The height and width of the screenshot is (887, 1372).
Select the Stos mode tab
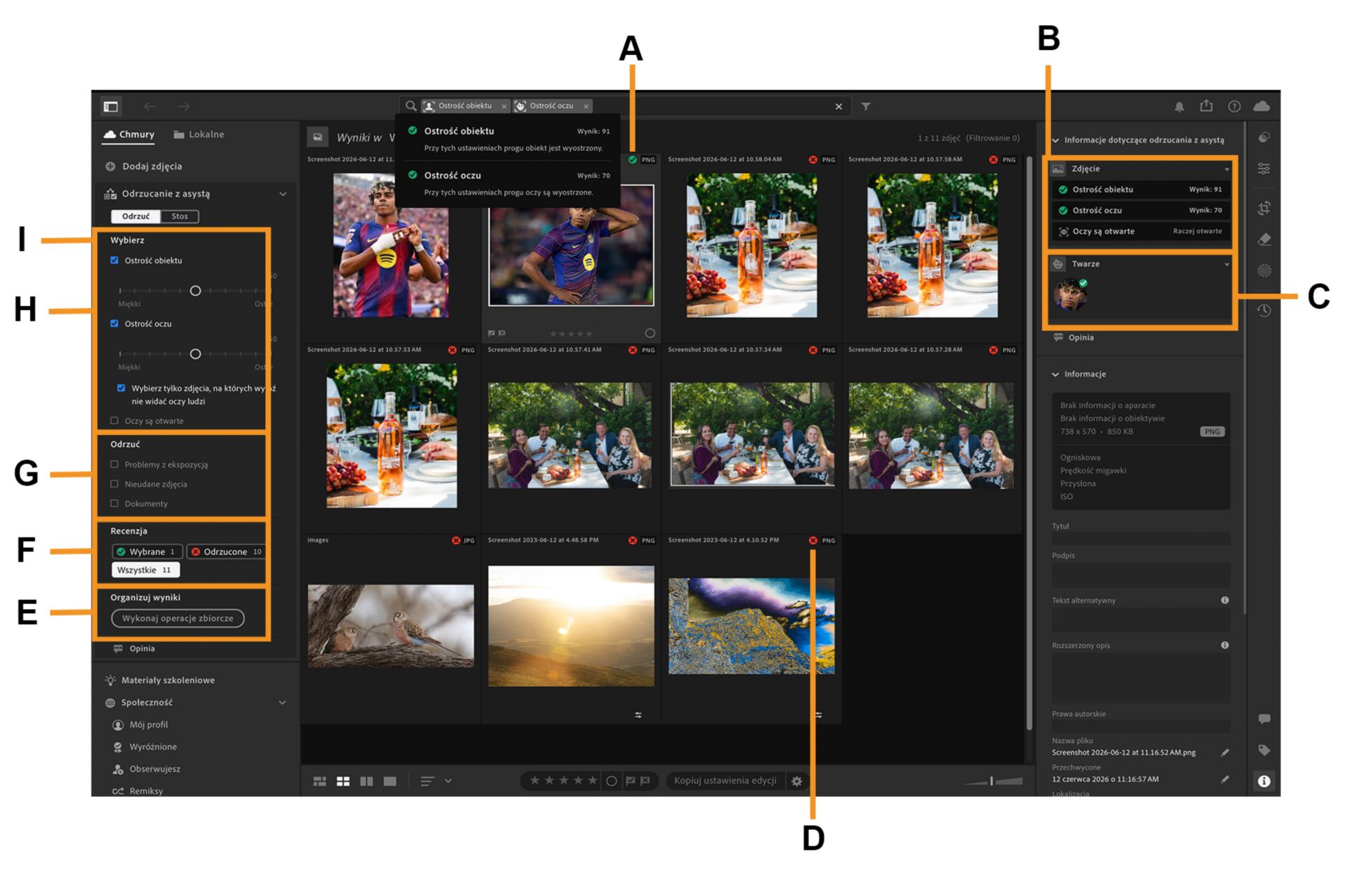coord(180,217)
